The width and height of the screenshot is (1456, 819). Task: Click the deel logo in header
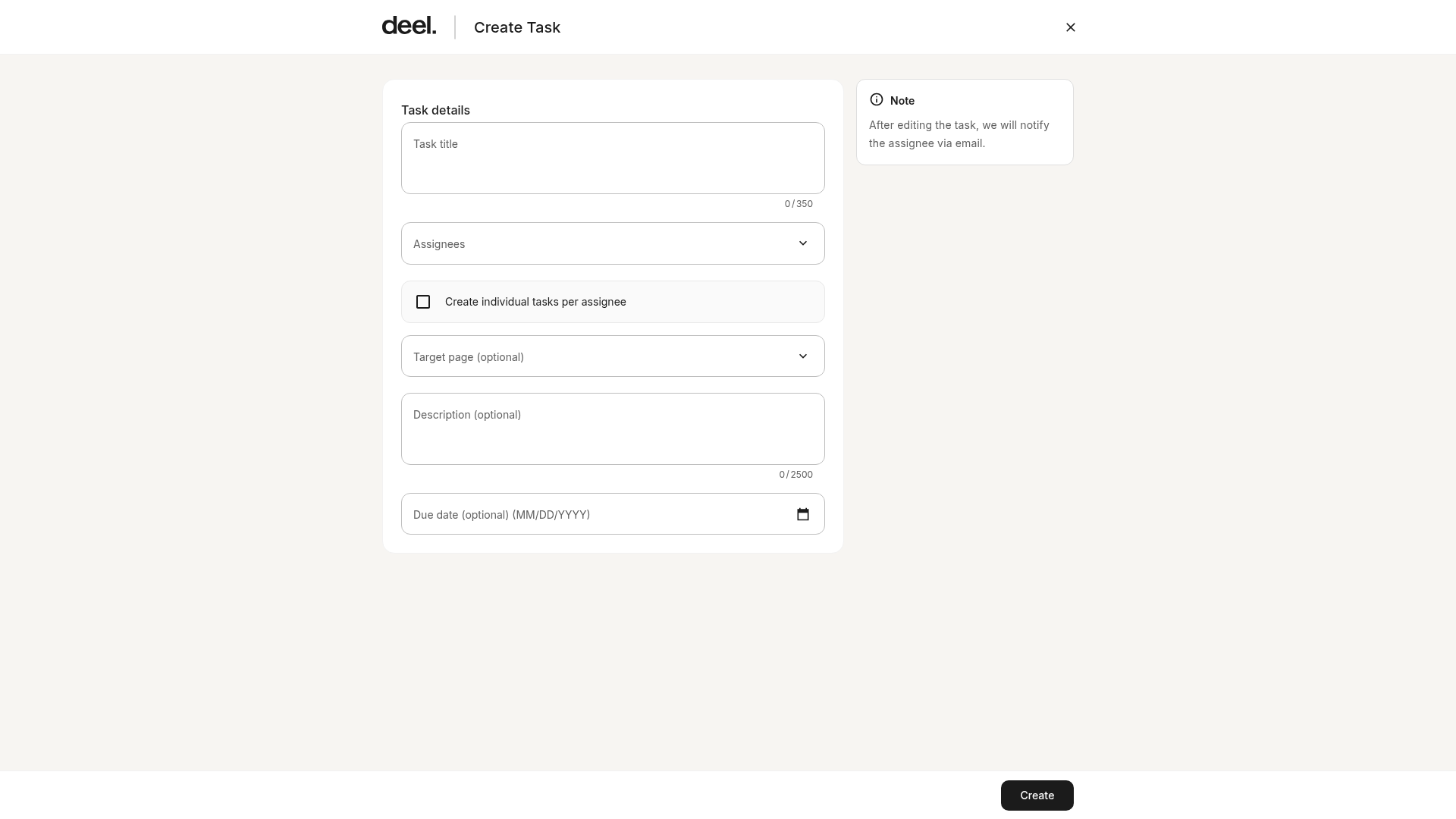click(x=409, y=26)
